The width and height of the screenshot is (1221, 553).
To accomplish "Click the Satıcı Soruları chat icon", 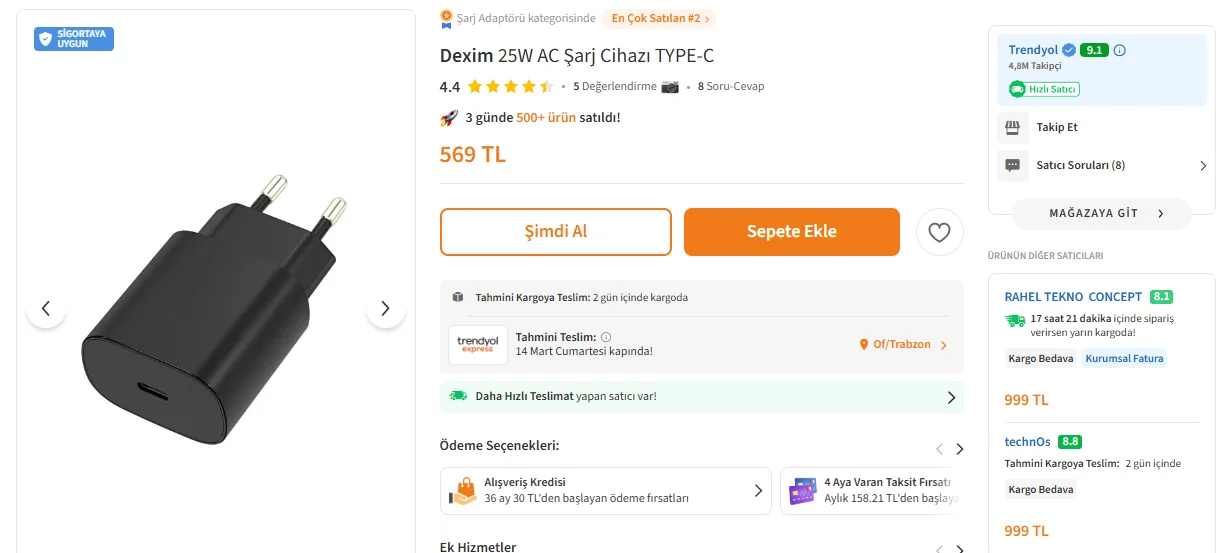I will tap(1012, 165).
